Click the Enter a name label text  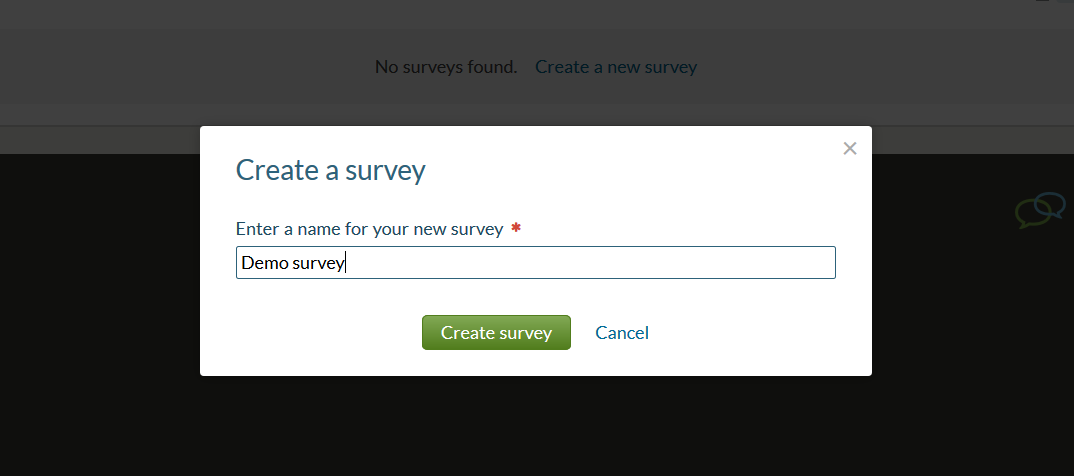point(369,229)
